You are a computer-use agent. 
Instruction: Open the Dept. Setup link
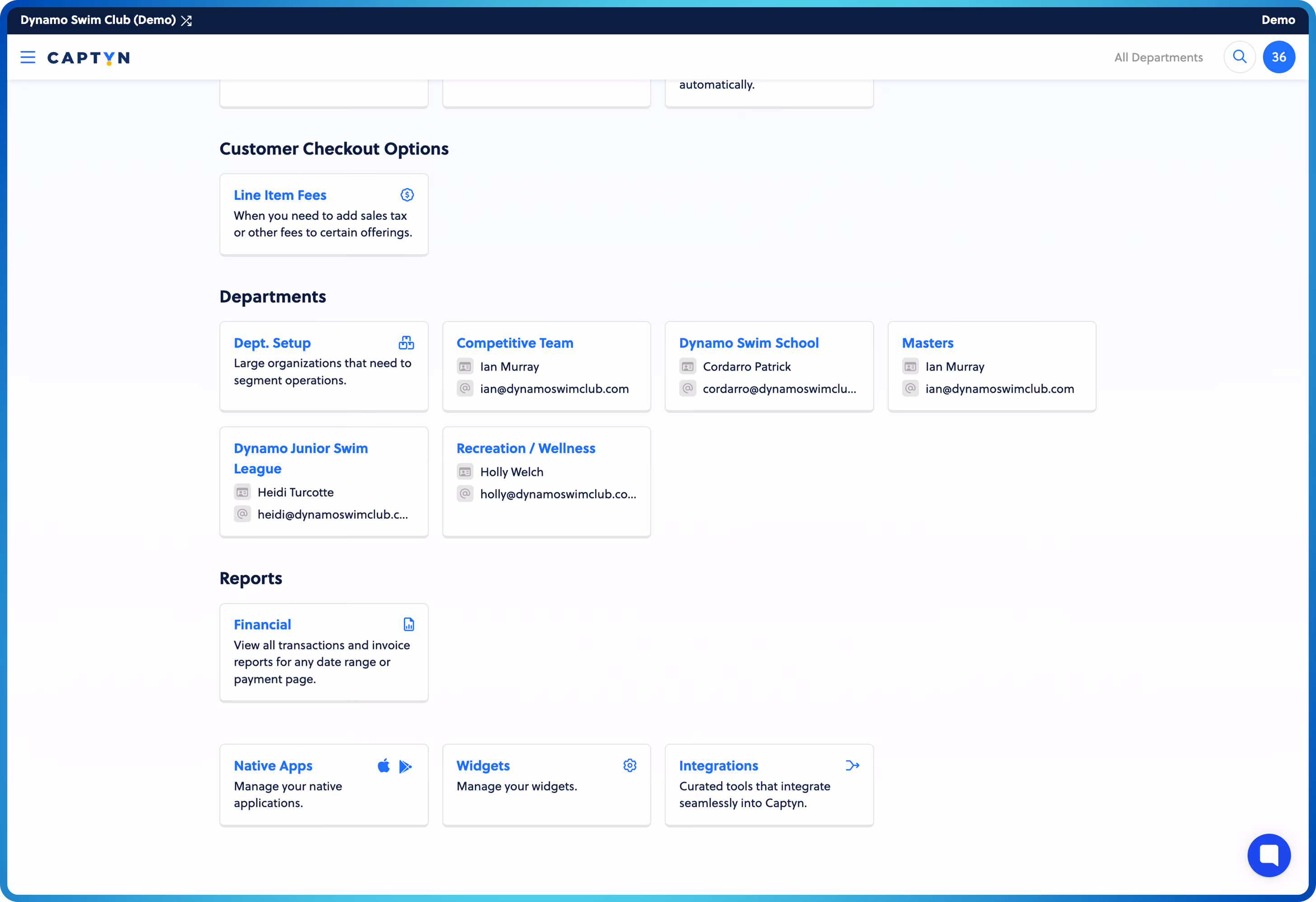273,343
